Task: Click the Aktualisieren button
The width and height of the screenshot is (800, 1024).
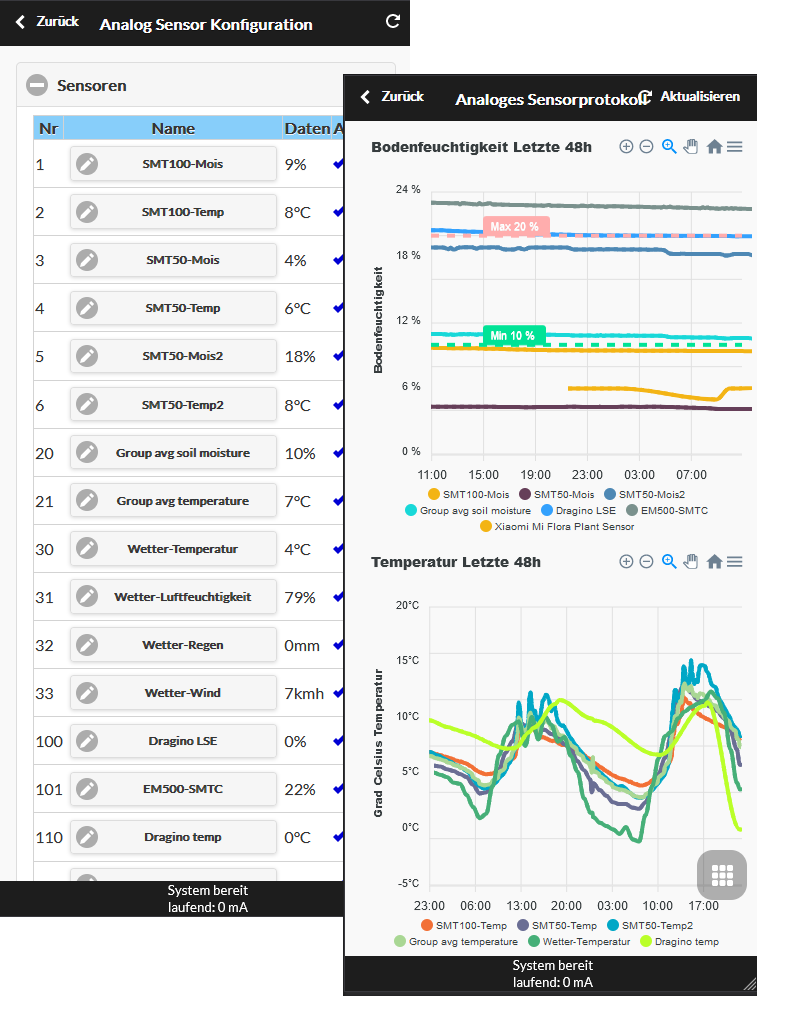Action: coord(690,97)
